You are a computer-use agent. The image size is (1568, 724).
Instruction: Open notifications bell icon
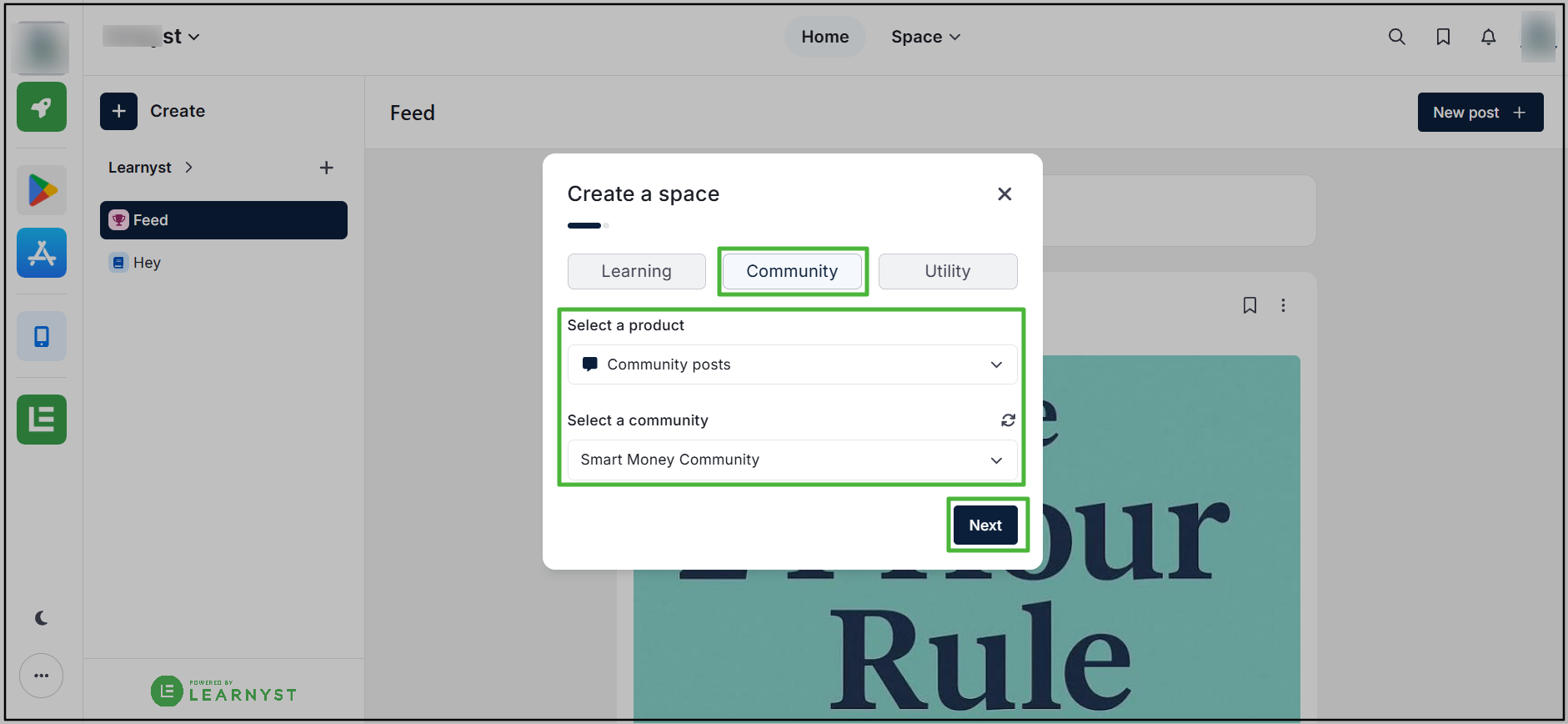click(x=1488, y=37)
